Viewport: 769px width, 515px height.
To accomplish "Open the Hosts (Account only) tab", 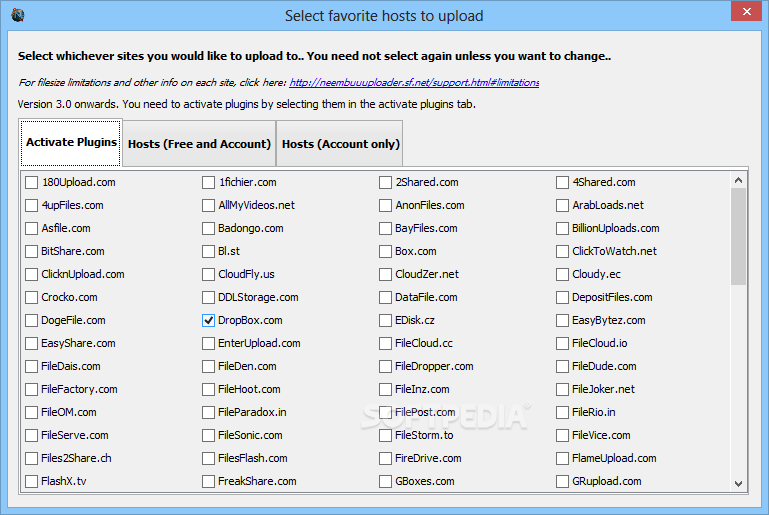I will pyautogui.click(x=340, y=144).
